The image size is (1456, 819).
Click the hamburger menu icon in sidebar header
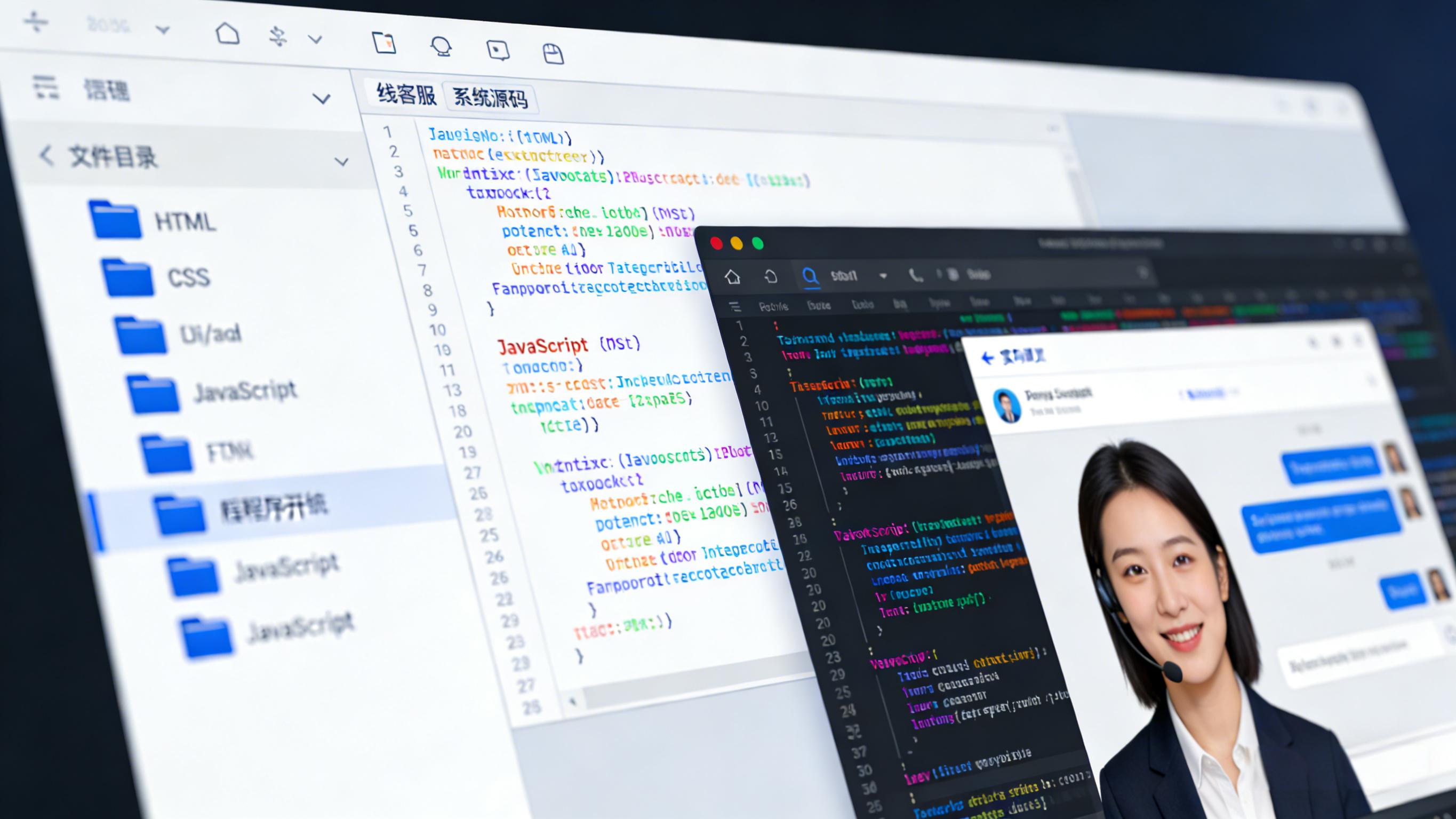(x=45, y=88)
